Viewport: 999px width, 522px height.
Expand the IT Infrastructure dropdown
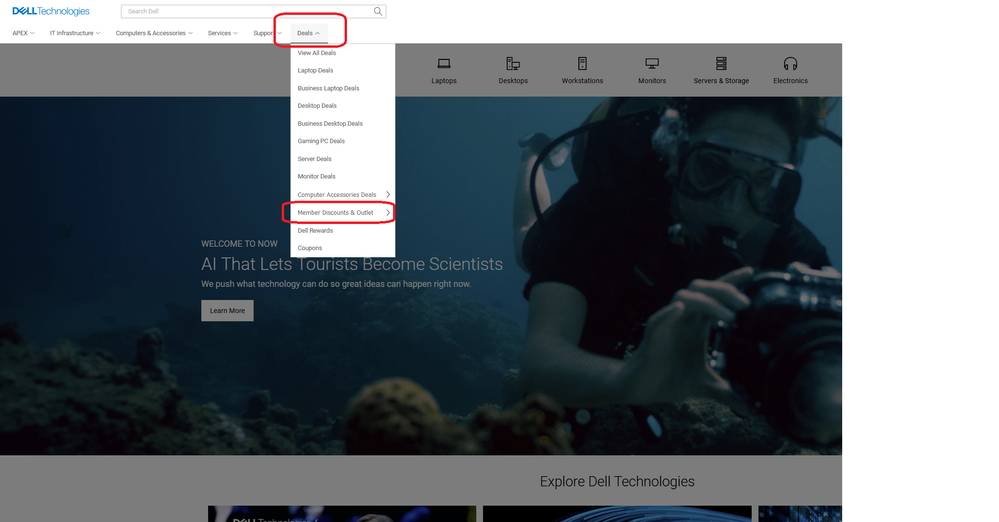75,33
